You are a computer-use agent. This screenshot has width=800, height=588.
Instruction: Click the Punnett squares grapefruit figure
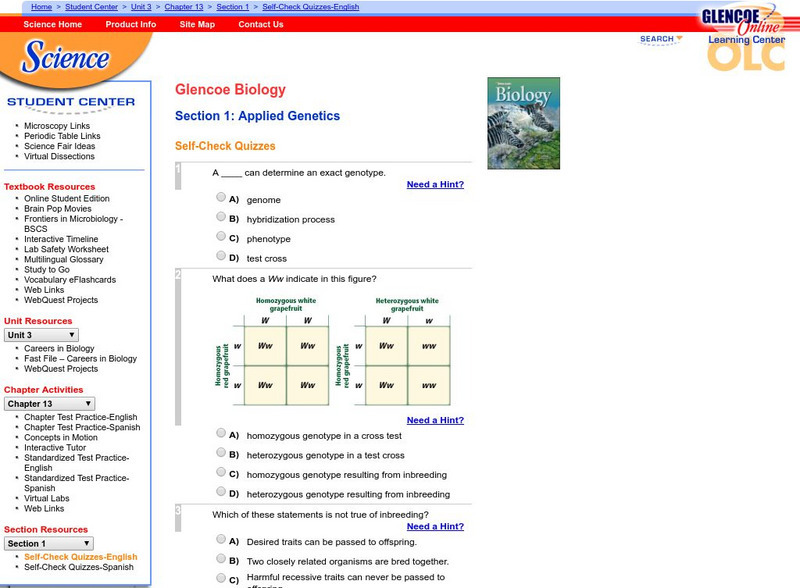coord(333,351)
